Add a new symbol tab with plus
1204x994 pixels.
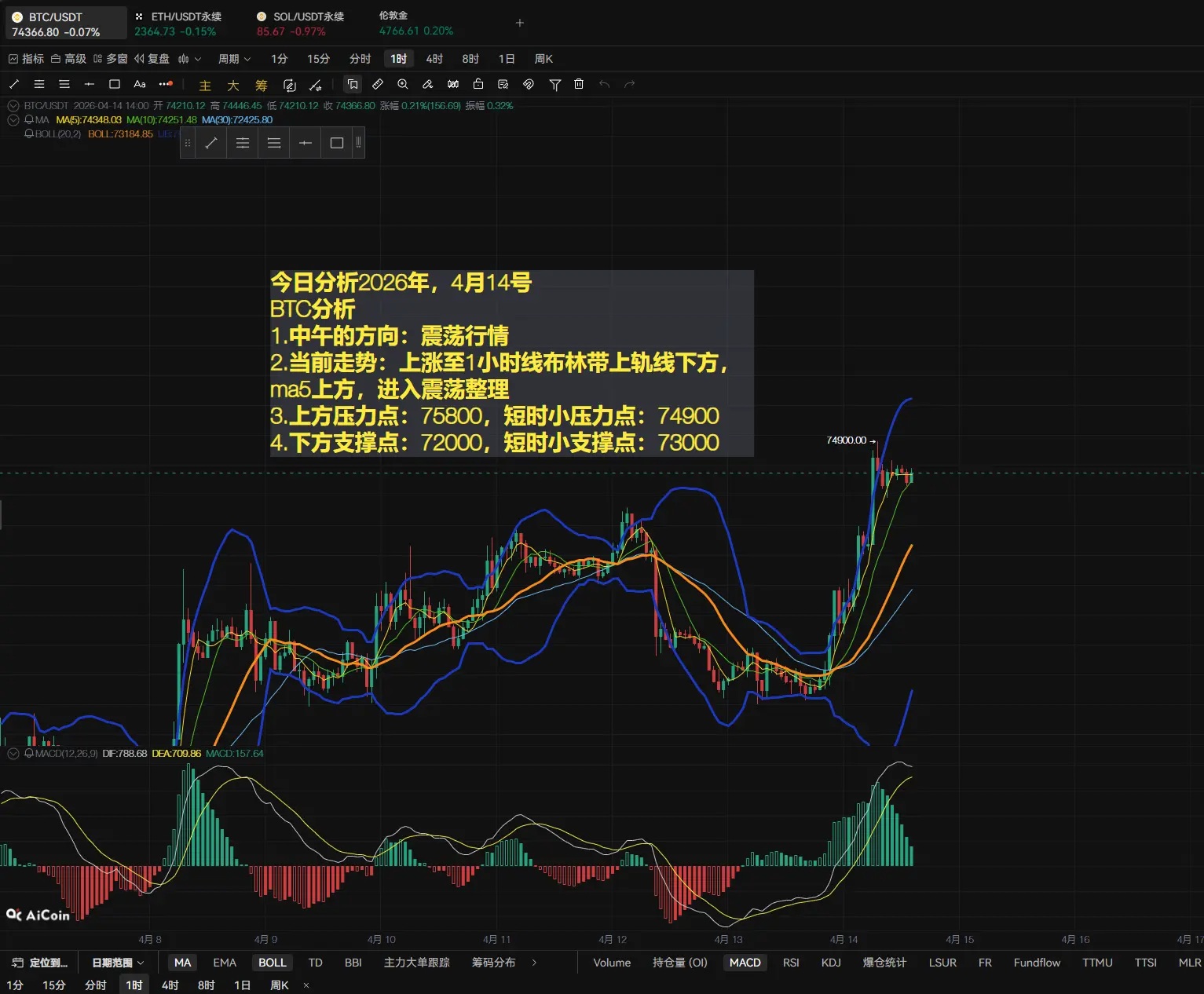[x=519, y=23]
